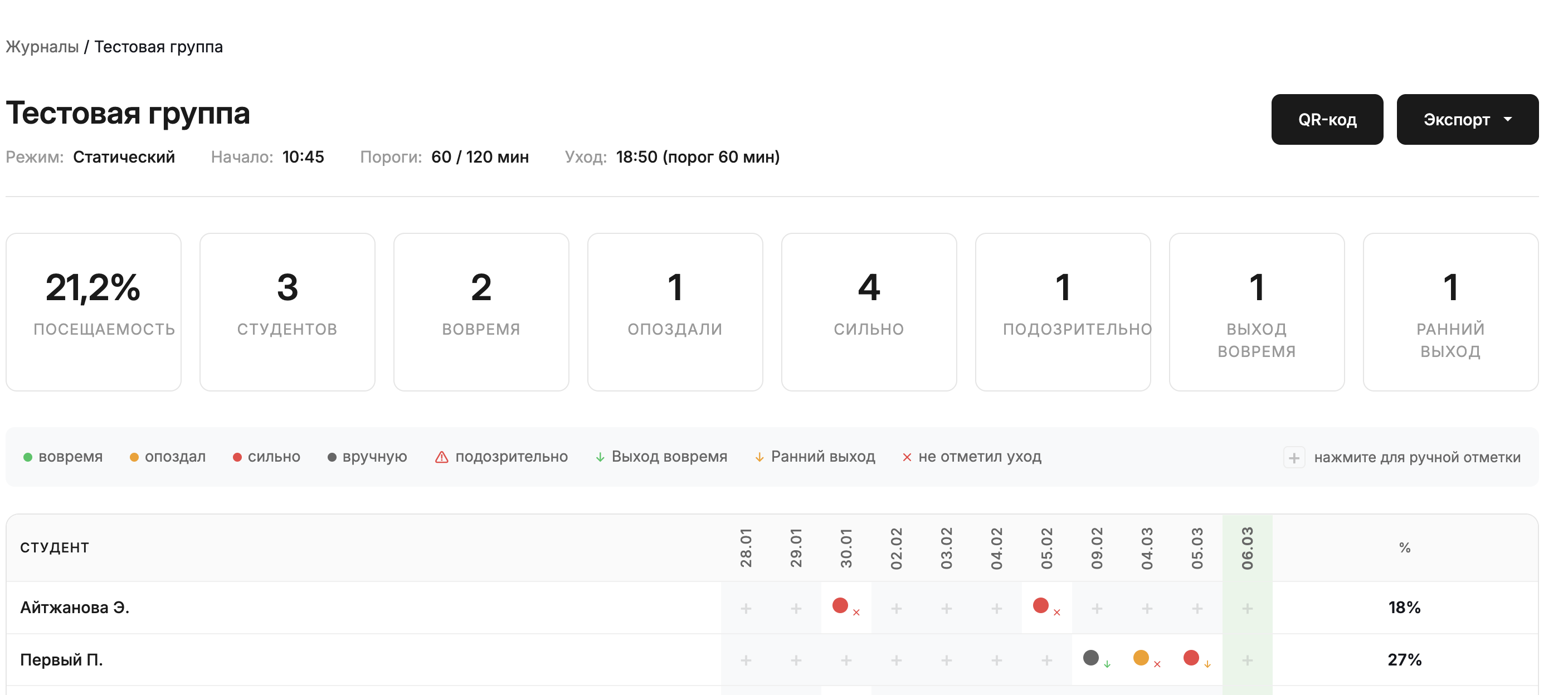Image resolution: width=1568 pixels, height=695 pixels.
Task: Go to Журналы breadcrumb link
Action: pyautogui.click(x=42, y=47)
